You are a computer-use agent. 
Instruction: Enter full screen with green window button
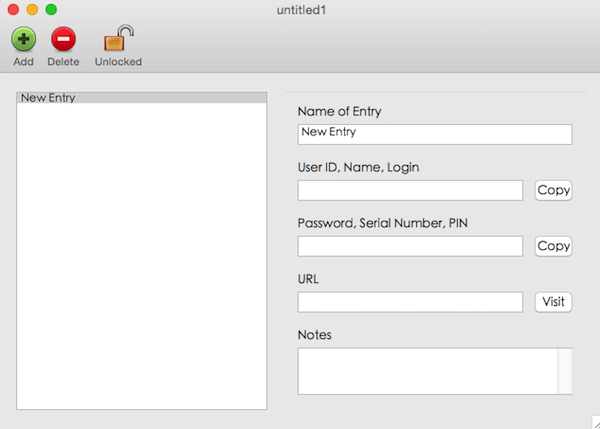(51, 9)
